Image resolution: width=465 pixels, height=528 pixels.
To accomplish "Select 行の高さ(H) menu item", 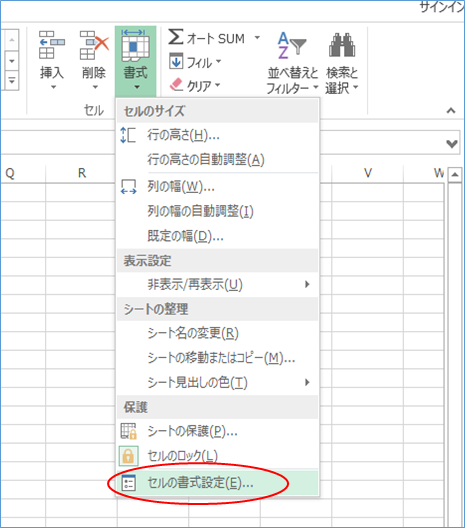I will tap(218, 135).
